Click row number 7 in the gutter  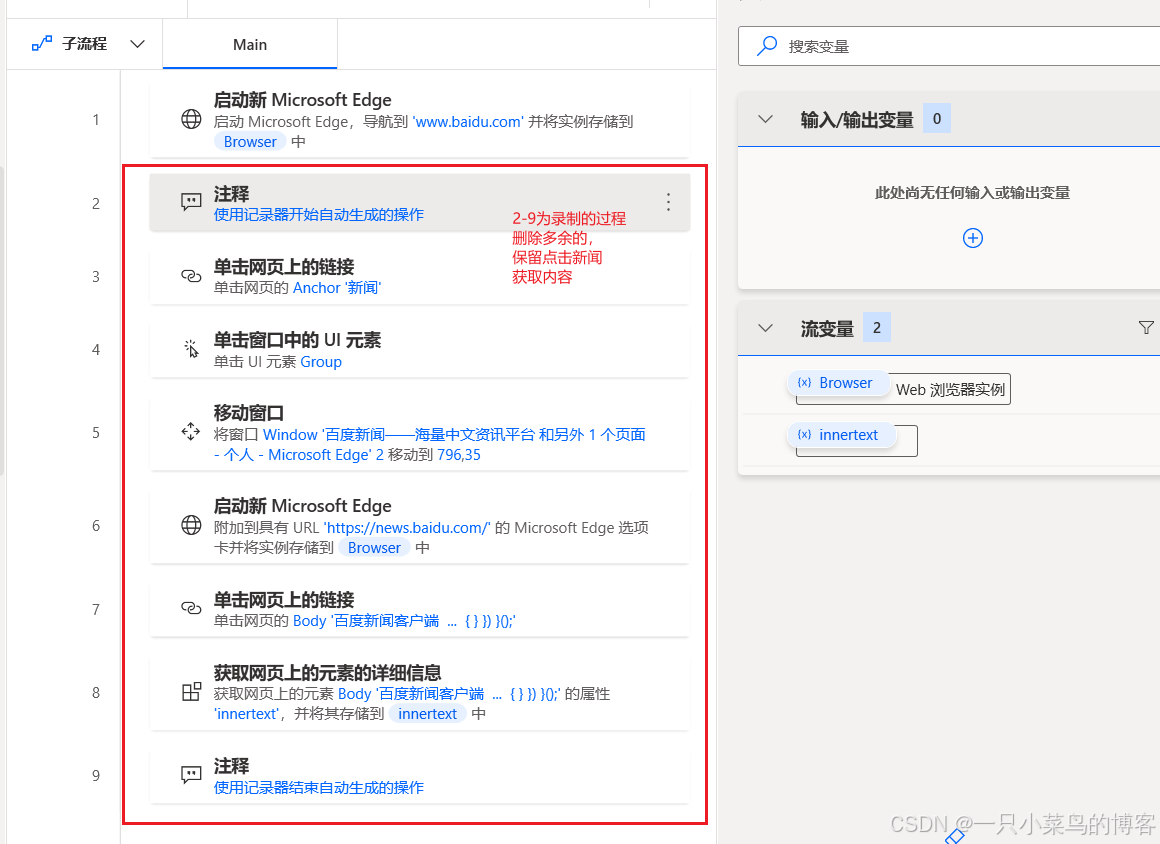(x=95, y=609)
